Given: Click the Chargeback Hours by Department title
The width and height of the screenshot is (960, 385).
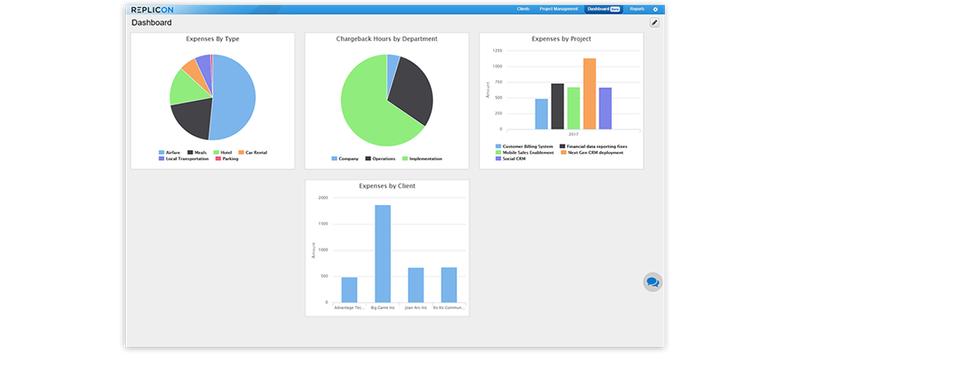Looking at the screenshot, I should [387, 39].
